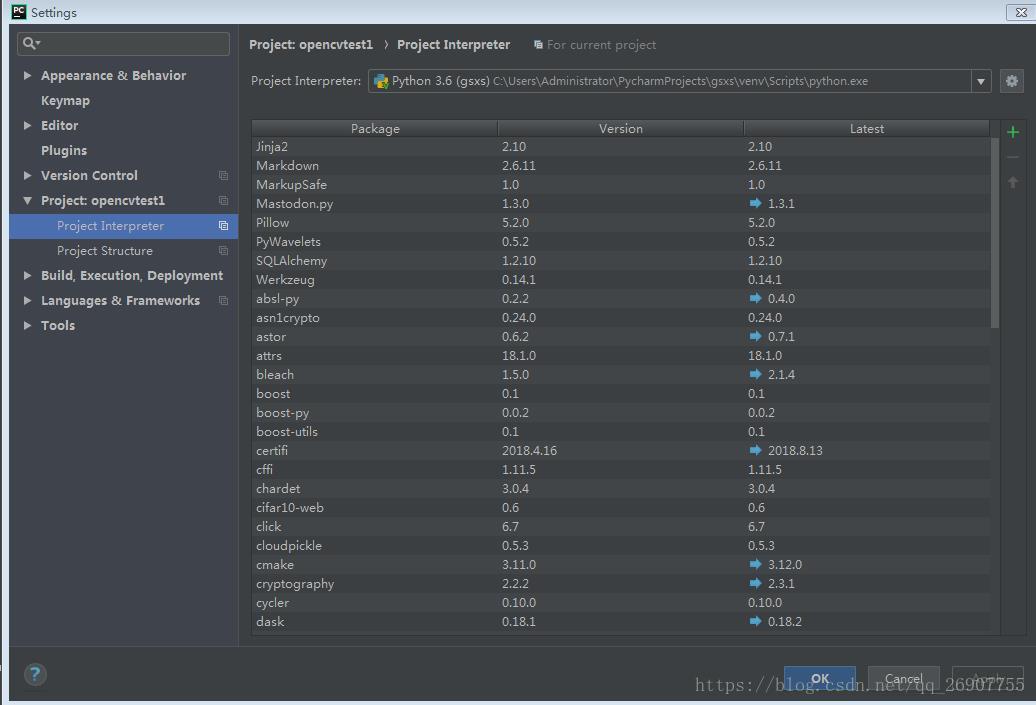Viewport: 1036px width, 705px height.
Task: Select the SQLAlchemy package row
Action: (620, 260)
